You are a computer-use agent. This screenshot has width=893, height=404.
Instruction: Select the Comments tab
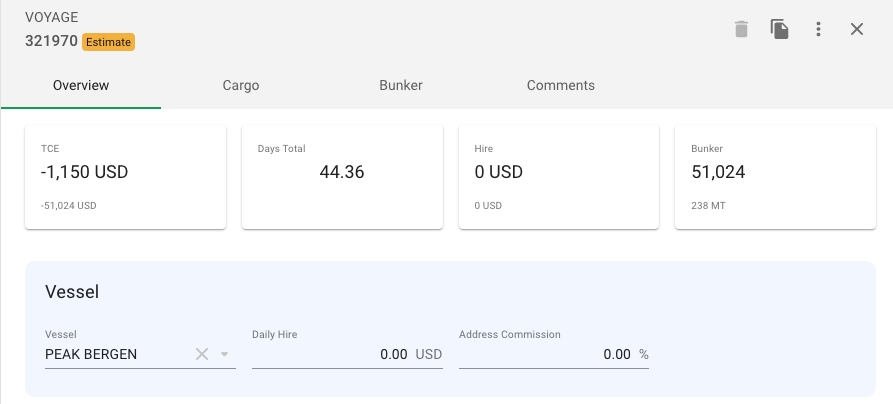tap(561, 85)
